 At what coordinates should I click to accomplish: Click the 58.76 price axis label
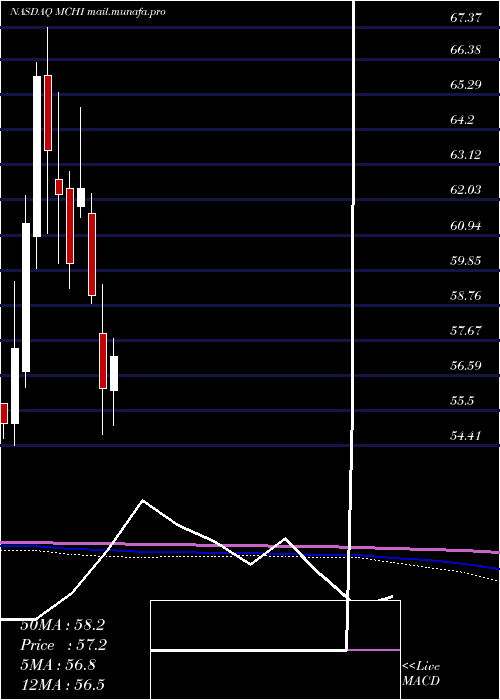coord(466,296)
